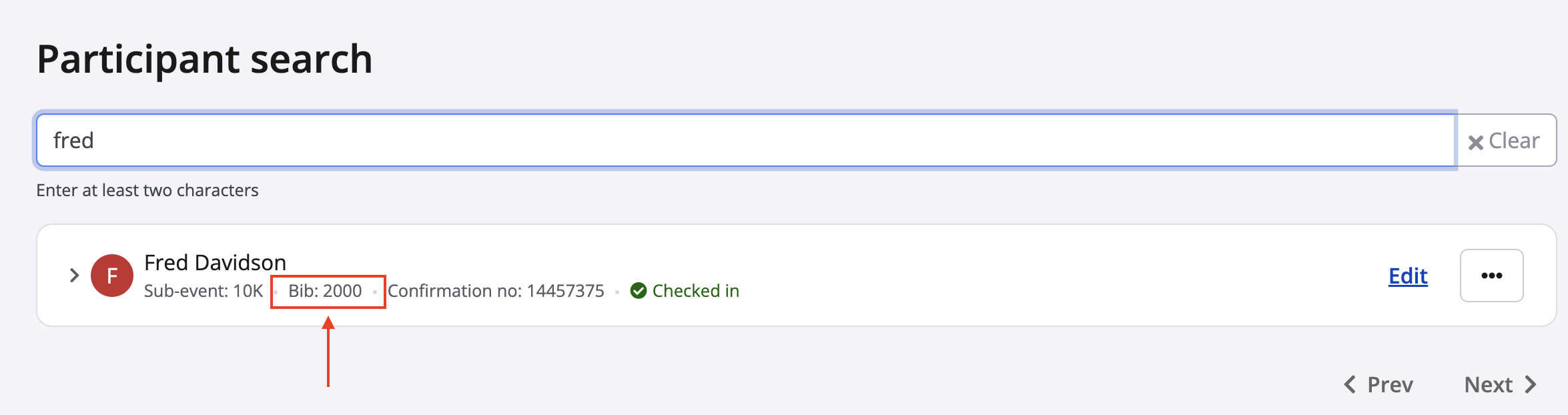The image size is (1568, 415).
Task: Click the red F avatar icon
Action: (x=112, y=276)
